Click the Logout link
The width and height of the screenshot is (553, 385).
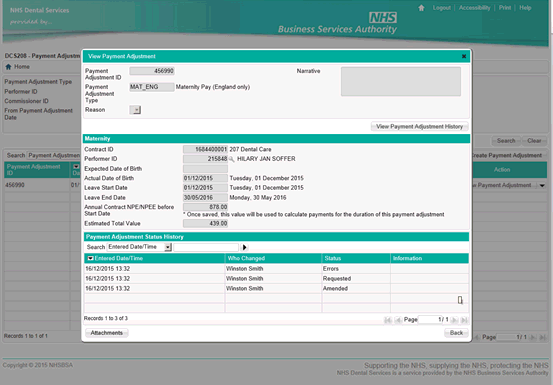[442, 8]
